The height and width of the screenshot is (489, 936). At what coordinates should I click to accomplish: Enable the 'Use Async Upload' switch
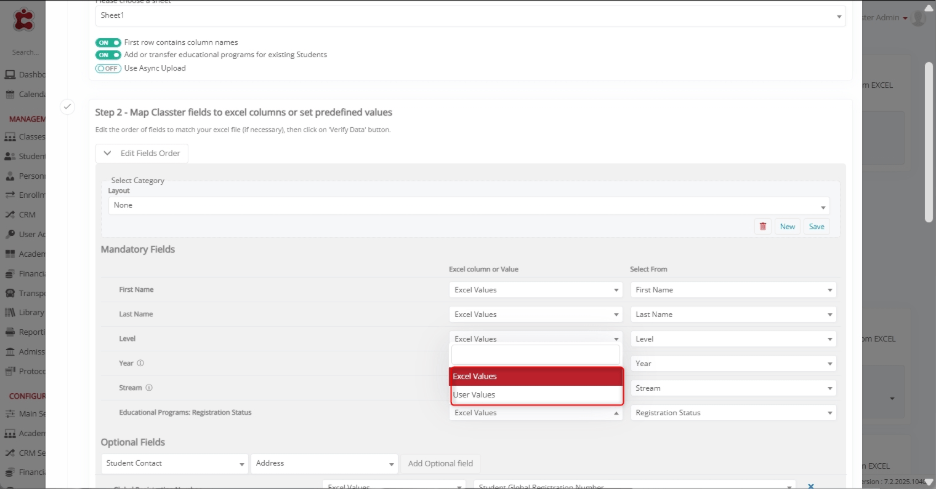click(108, 68)
